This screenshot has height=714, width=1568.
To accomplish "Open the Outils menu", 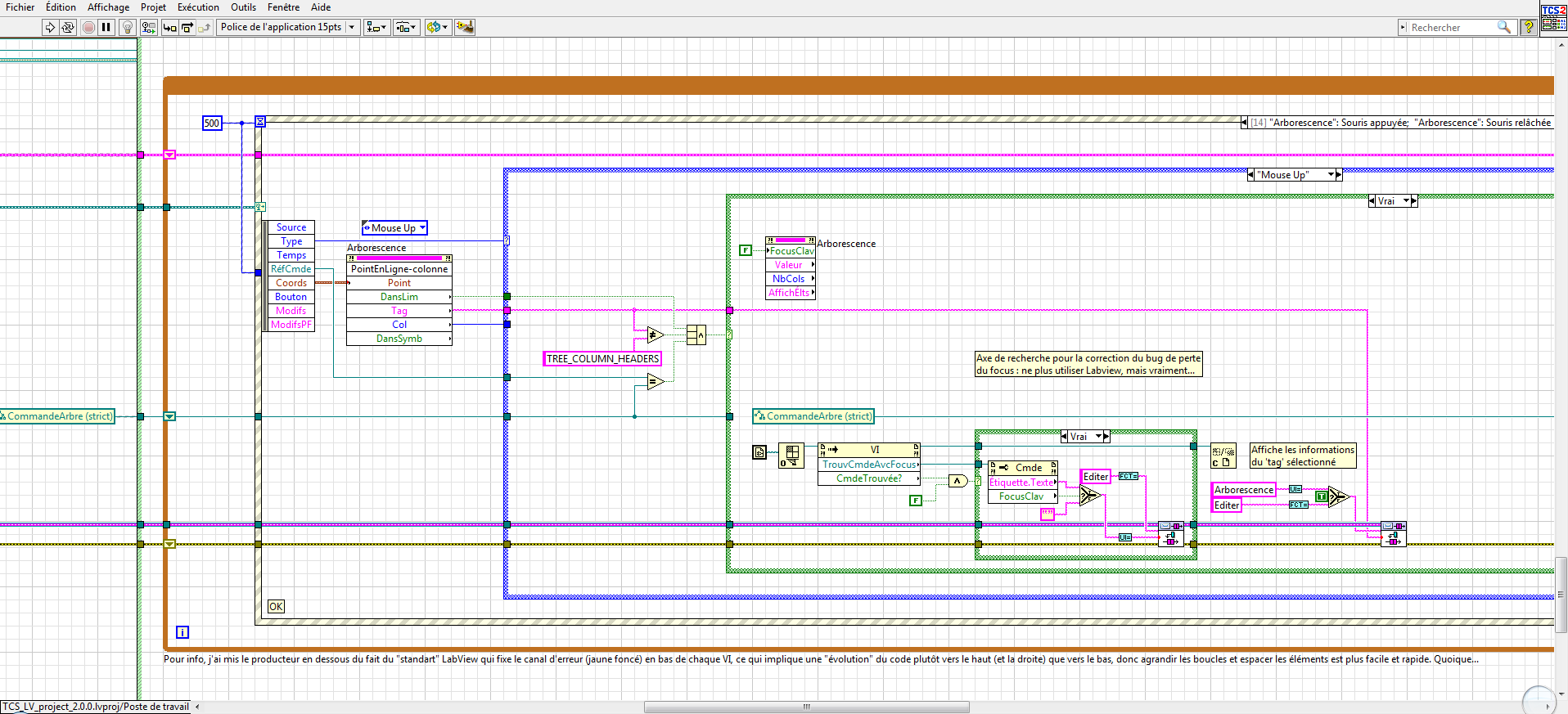I will pyautogui.click(x=243, y=7).
